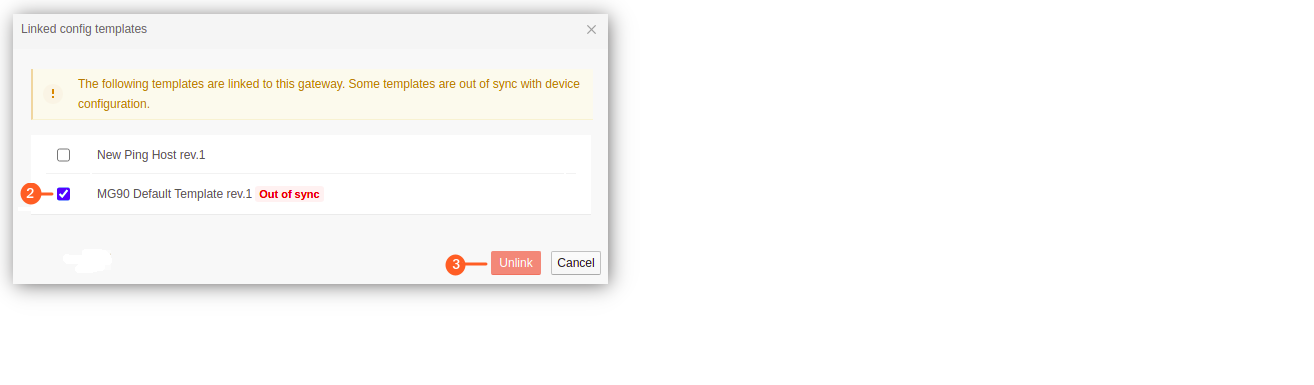Click the white redacted blob in the footer
This screenshot has width=1314, height=385.
pyautogui.click(x=88, y=261)
